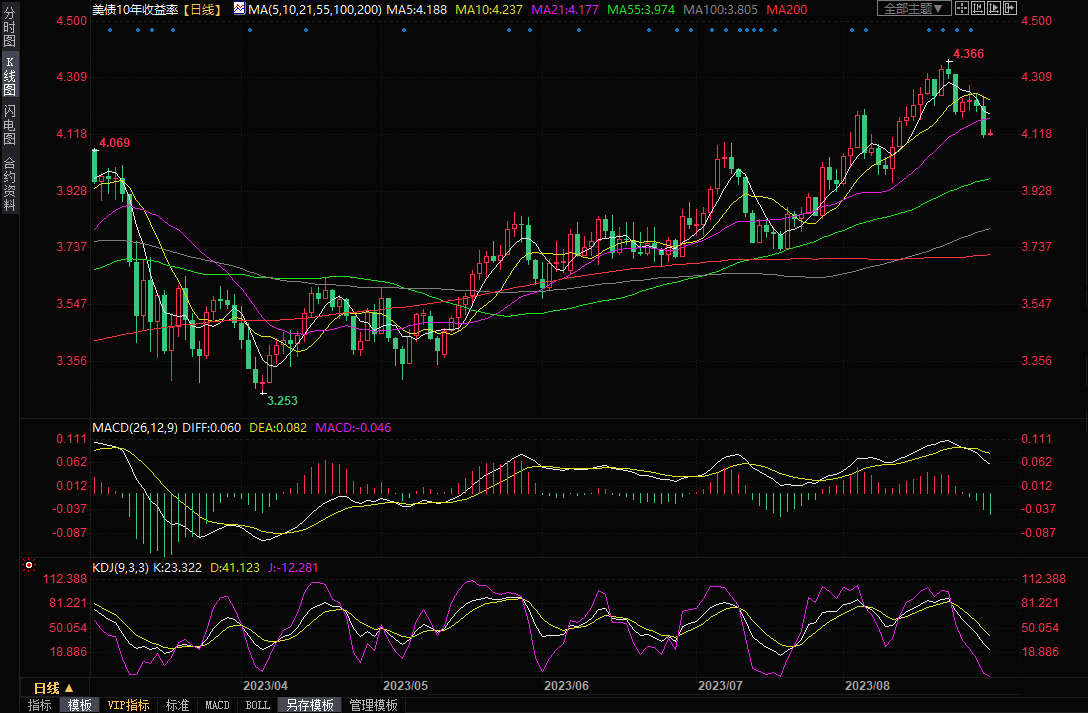Click the 另存模板 save template button
This screenshot has height=713, width=1088.
tap(309, 705)
